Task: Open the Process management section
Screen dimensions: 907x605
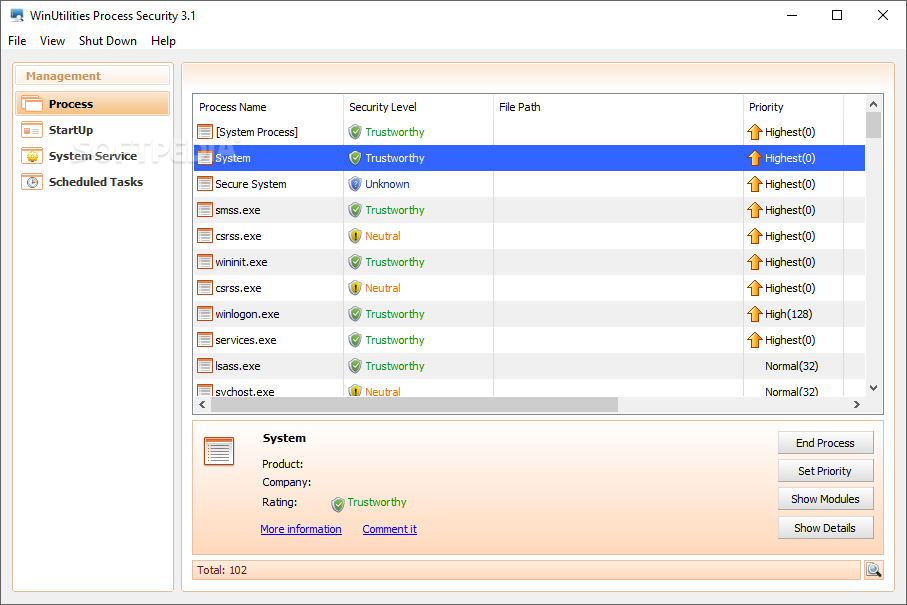Action: (x=93, y=104)
